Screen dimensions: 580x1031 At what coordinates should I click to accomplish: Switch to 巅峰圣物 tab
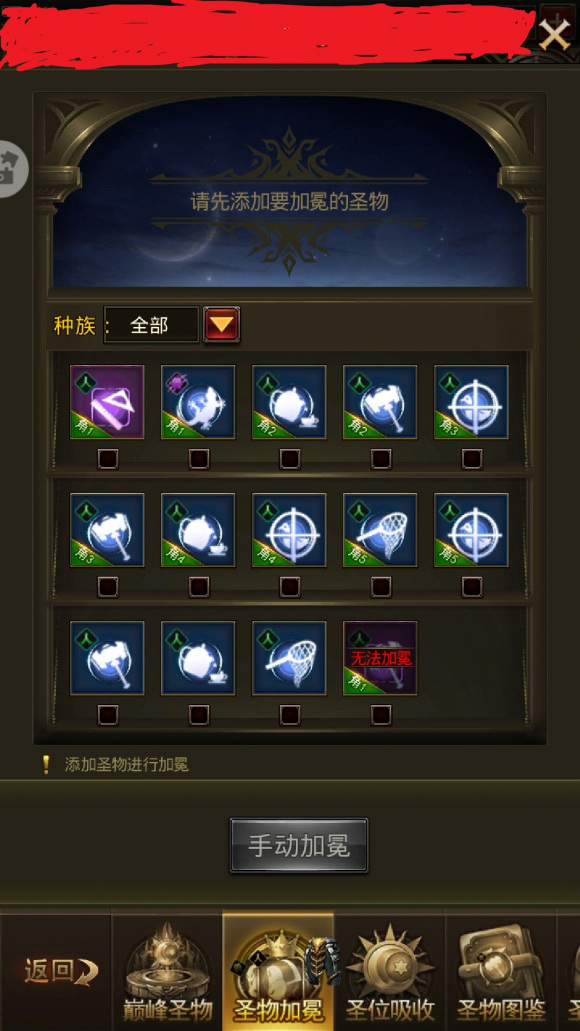click(x=168, y=971)
